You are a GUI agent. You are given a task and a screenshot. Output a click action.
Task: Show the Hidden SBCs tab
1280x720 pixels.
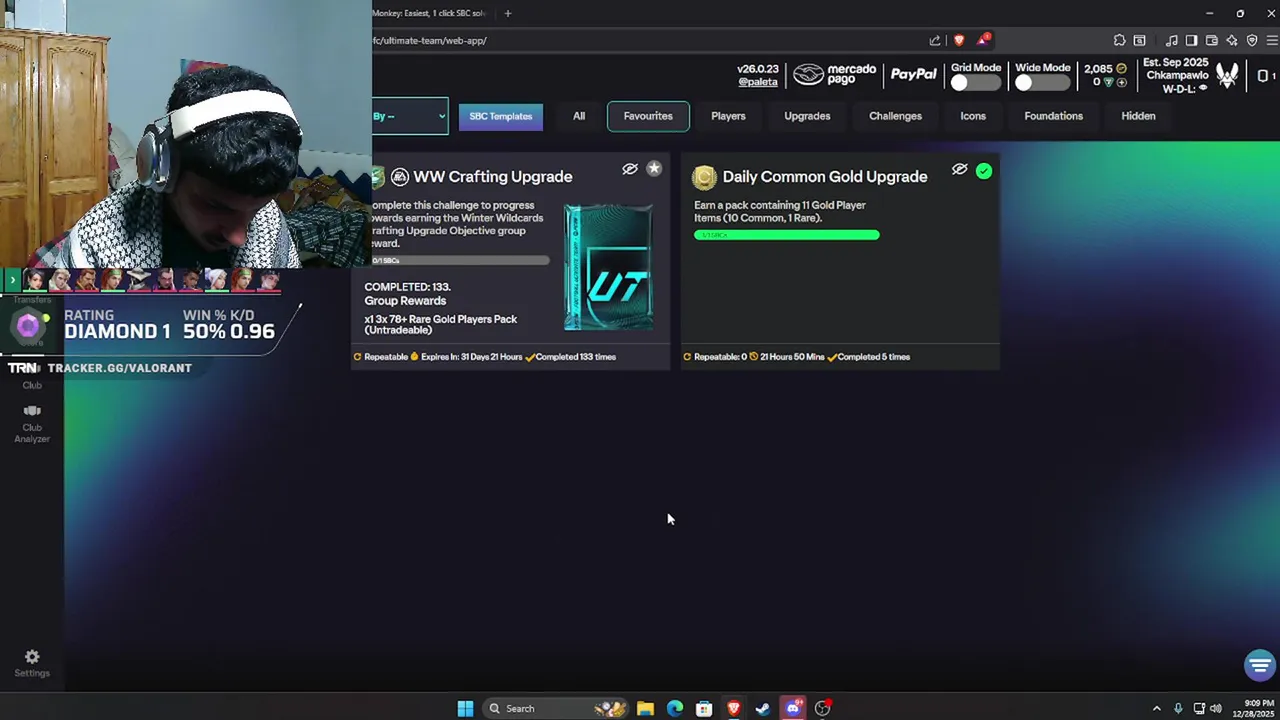[x=1138, y=116]
